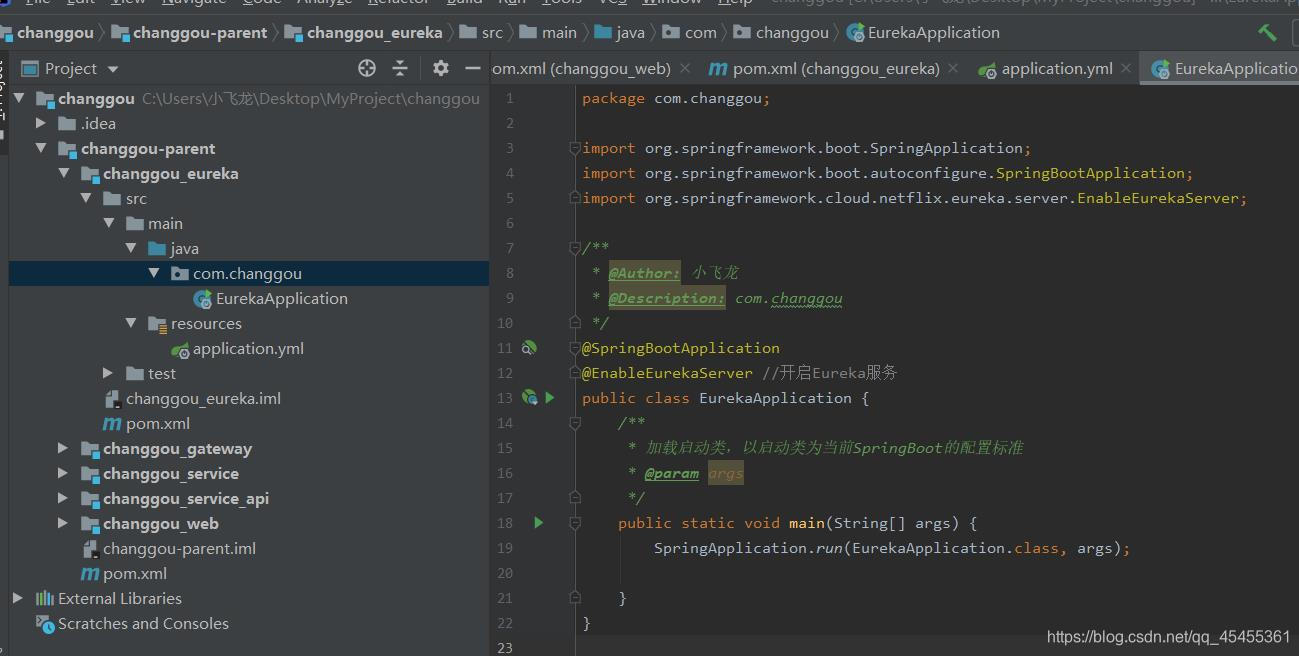Click fold end marker on line 5
1299x656 pixels.
(x=575, y=198)
